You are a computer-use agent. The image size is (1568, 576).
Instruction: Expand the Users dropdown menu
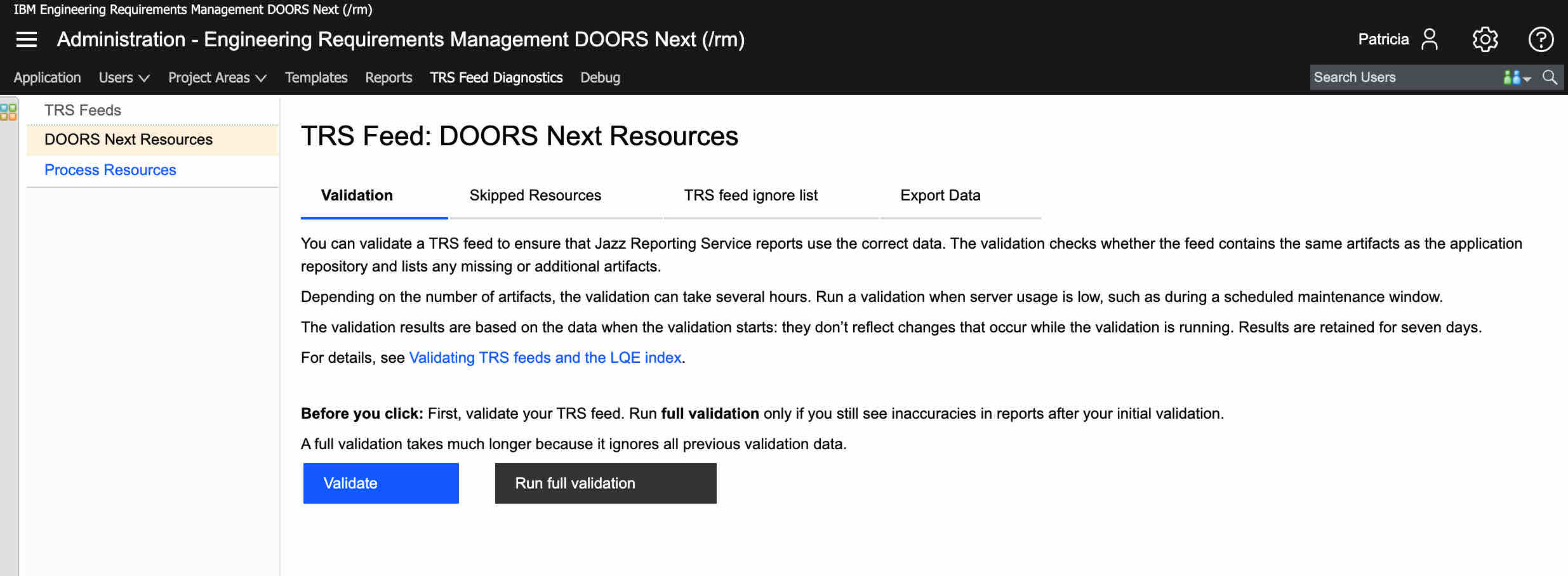[124, 77]
